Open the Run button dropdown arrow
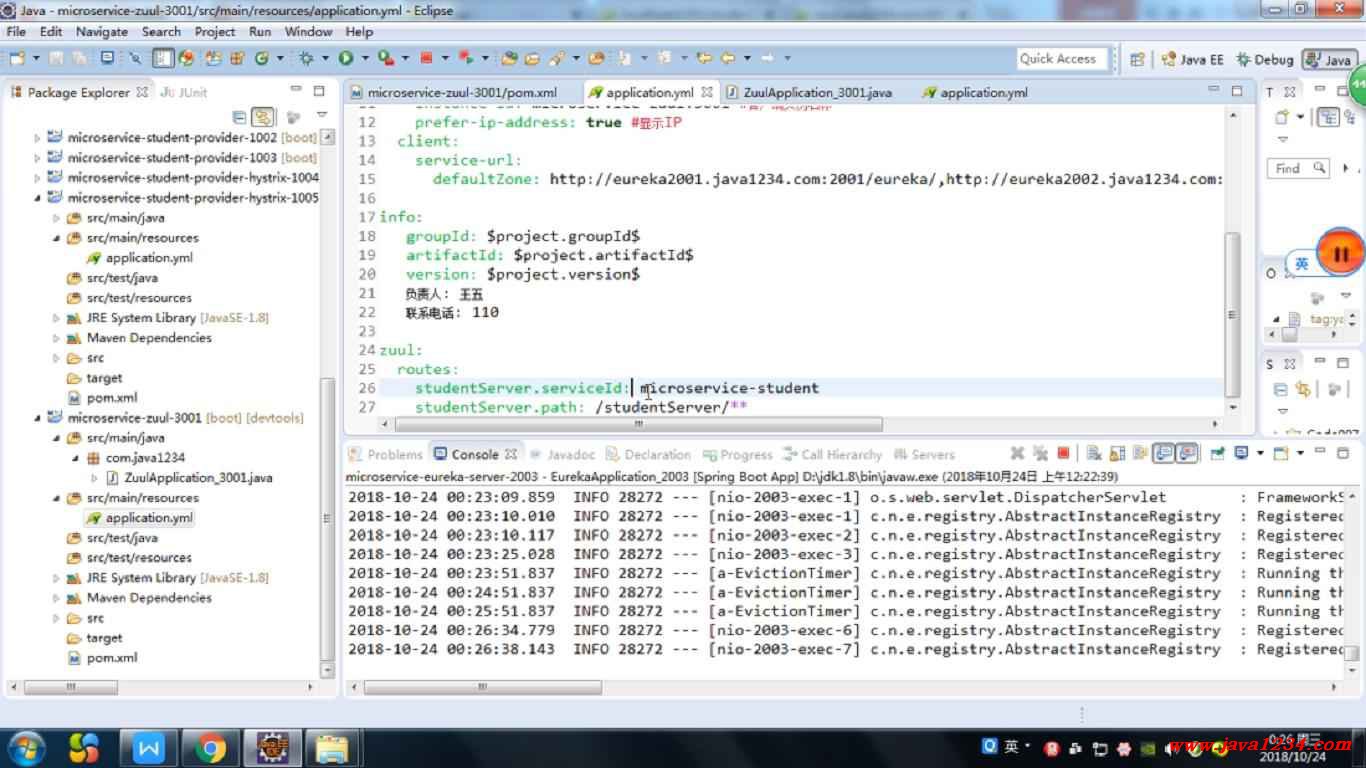The width and height of the screenshot is (1366, 768). point(365,58)
